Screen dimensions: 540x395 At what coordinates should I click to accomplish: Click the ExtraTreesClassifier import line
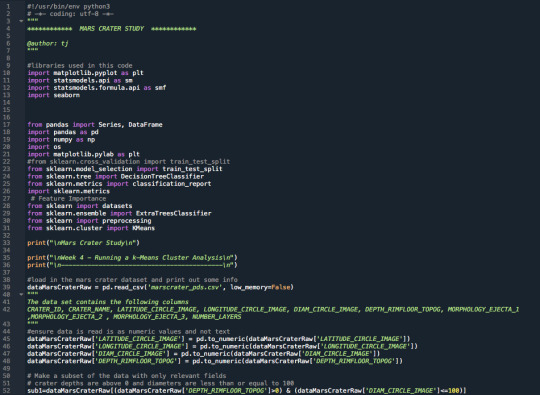(119, 214)
